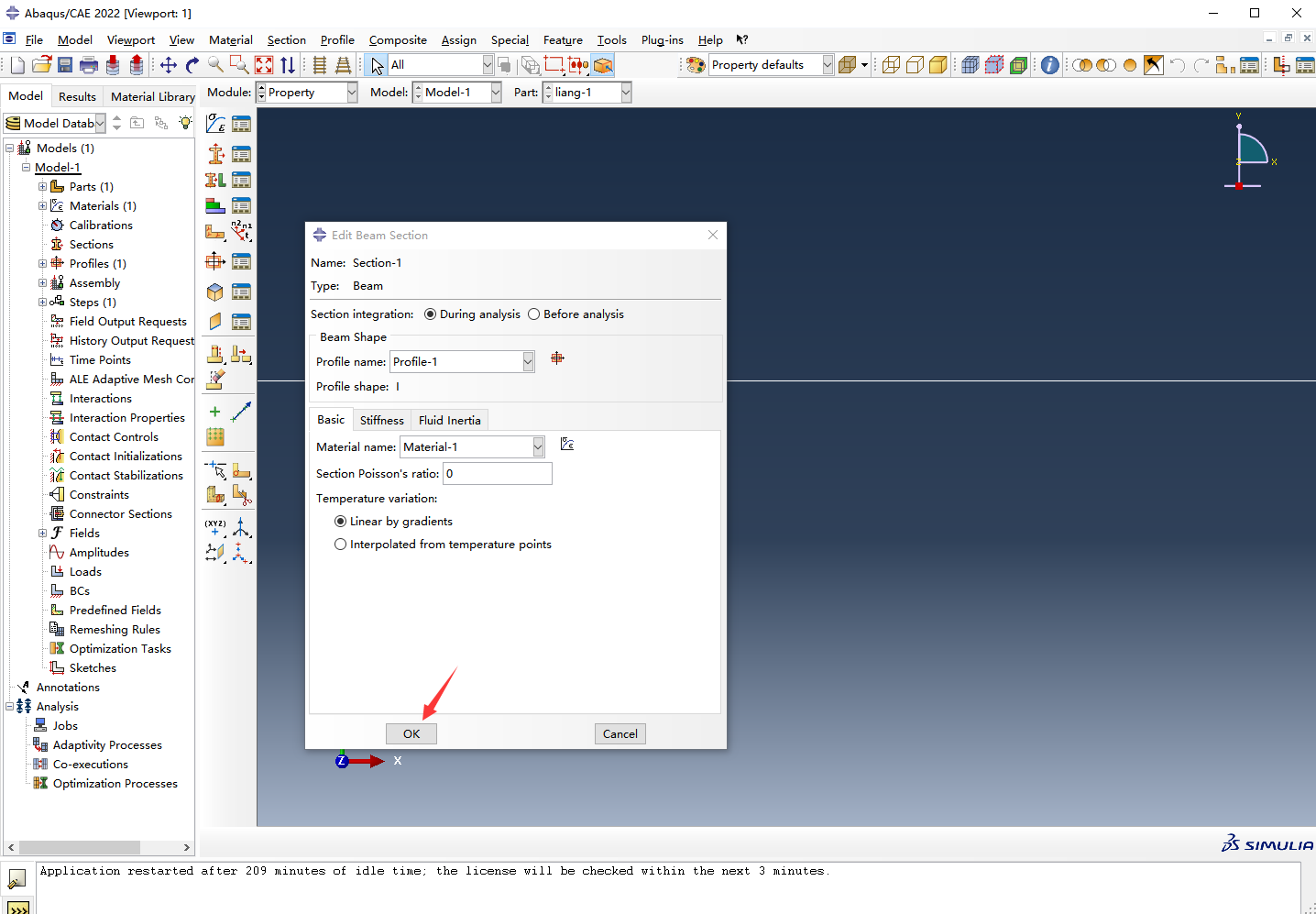Open the Profile name dropdown
1316x914 pixels.
pyautogui.click(x=528, y=362)
